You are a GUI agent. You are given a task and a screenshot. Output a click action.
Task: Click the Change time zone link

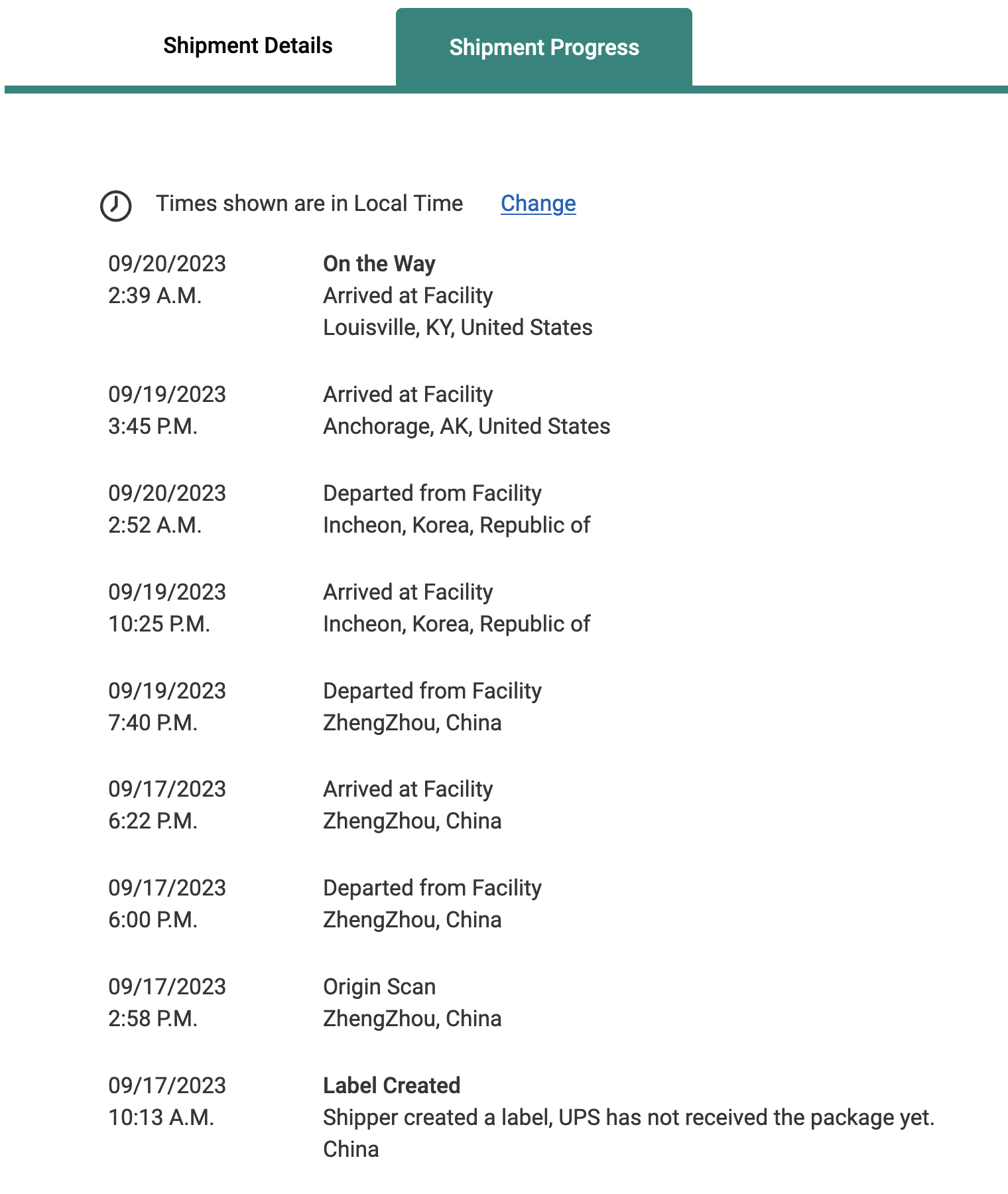click(x=538, y=204)
